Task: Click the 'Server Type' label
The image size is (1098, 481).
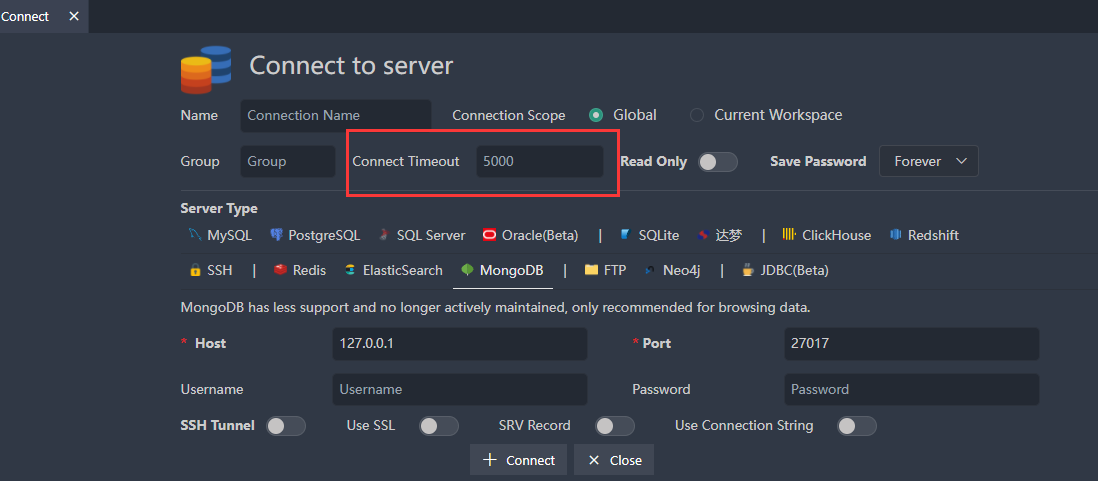Action: 218,209
